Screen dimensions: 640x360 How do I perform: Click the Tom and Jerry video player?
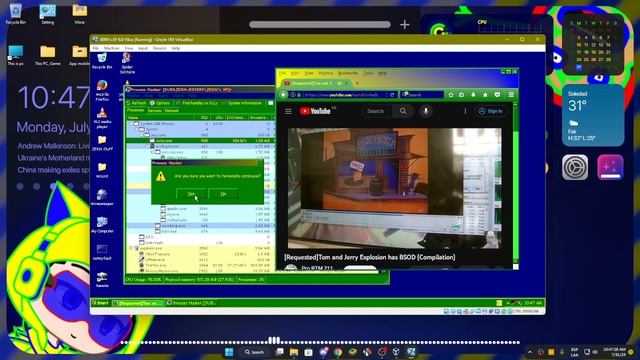coord(395,188)
